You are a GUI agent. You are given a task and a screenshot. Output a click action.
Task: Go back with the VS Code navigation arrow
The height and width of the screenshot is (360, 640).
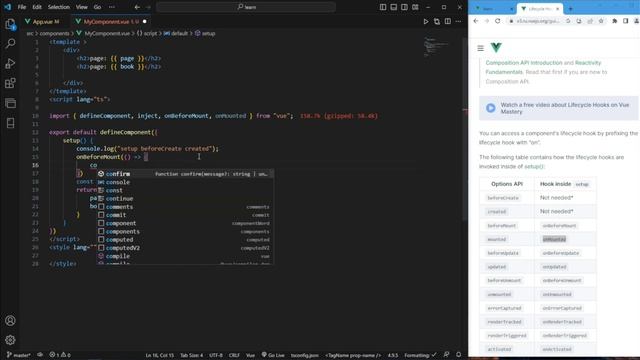[x=137, y=7]
